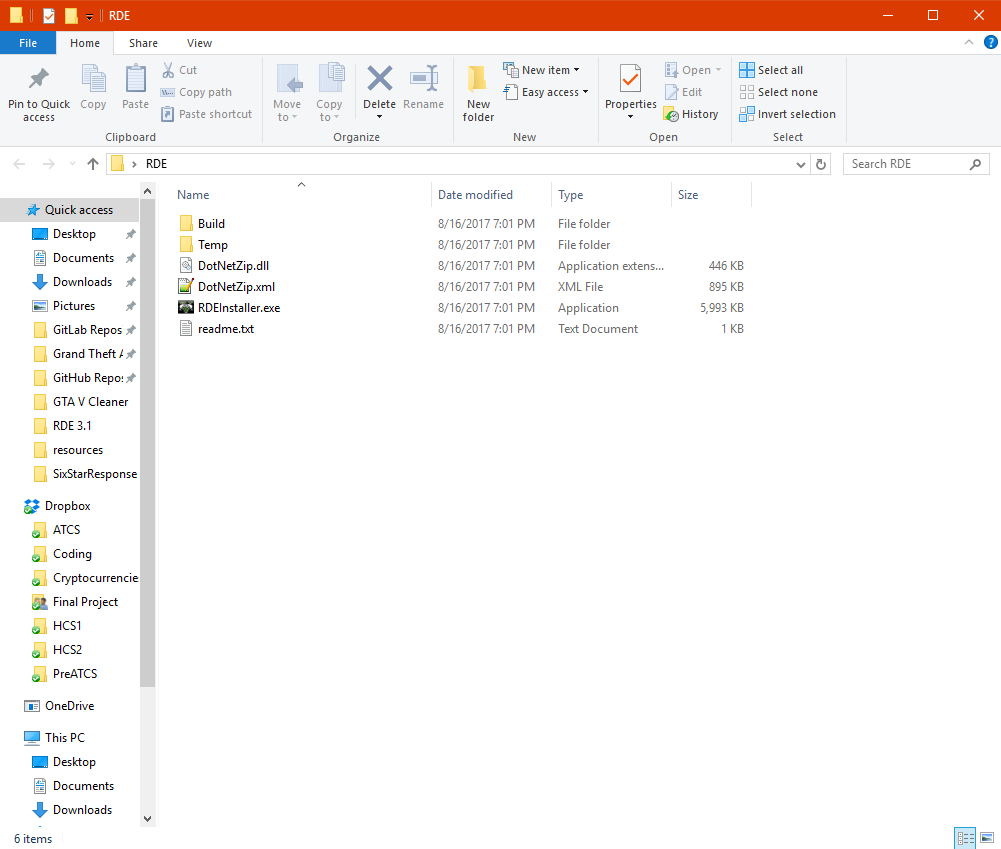Switch to large icons view in the status bar
The height and width of the screenshot is (849, 1001).
987,838
